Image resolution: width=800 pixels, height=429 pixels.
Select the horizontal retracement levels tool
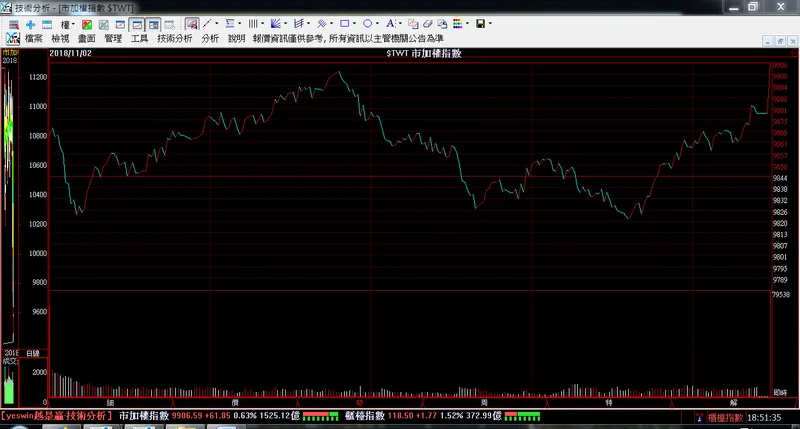point(230,23)
